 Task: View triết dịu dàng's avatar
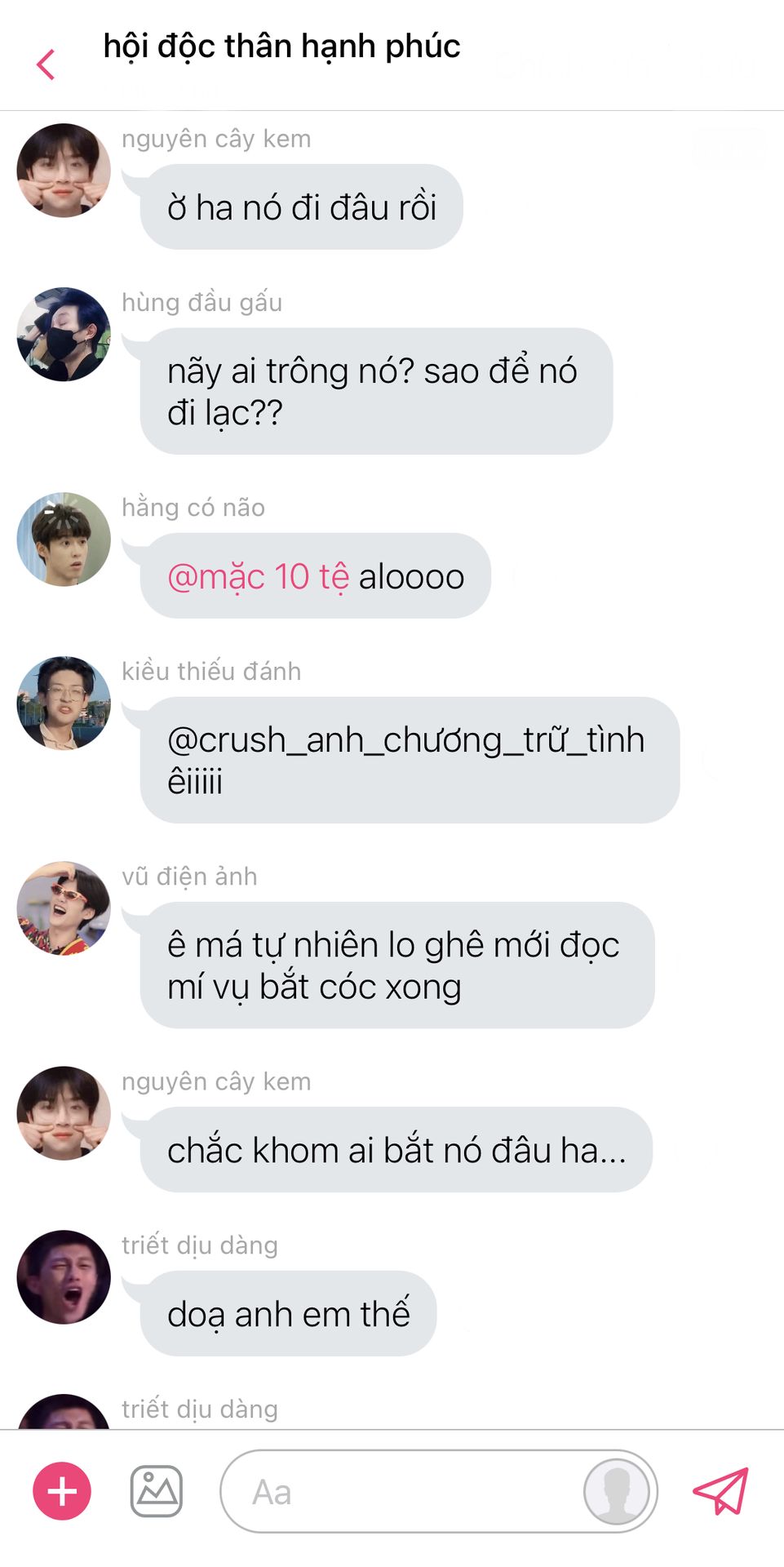64,1276
